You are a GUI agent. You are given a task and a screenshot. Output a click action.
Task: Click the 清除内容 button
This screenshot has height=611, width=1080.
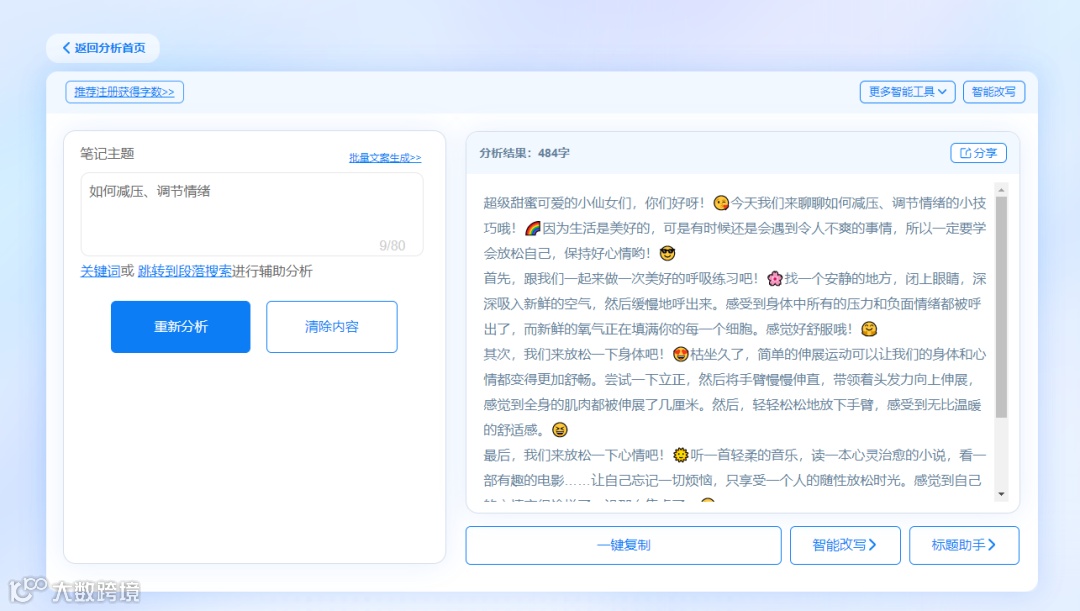[331, 327]
